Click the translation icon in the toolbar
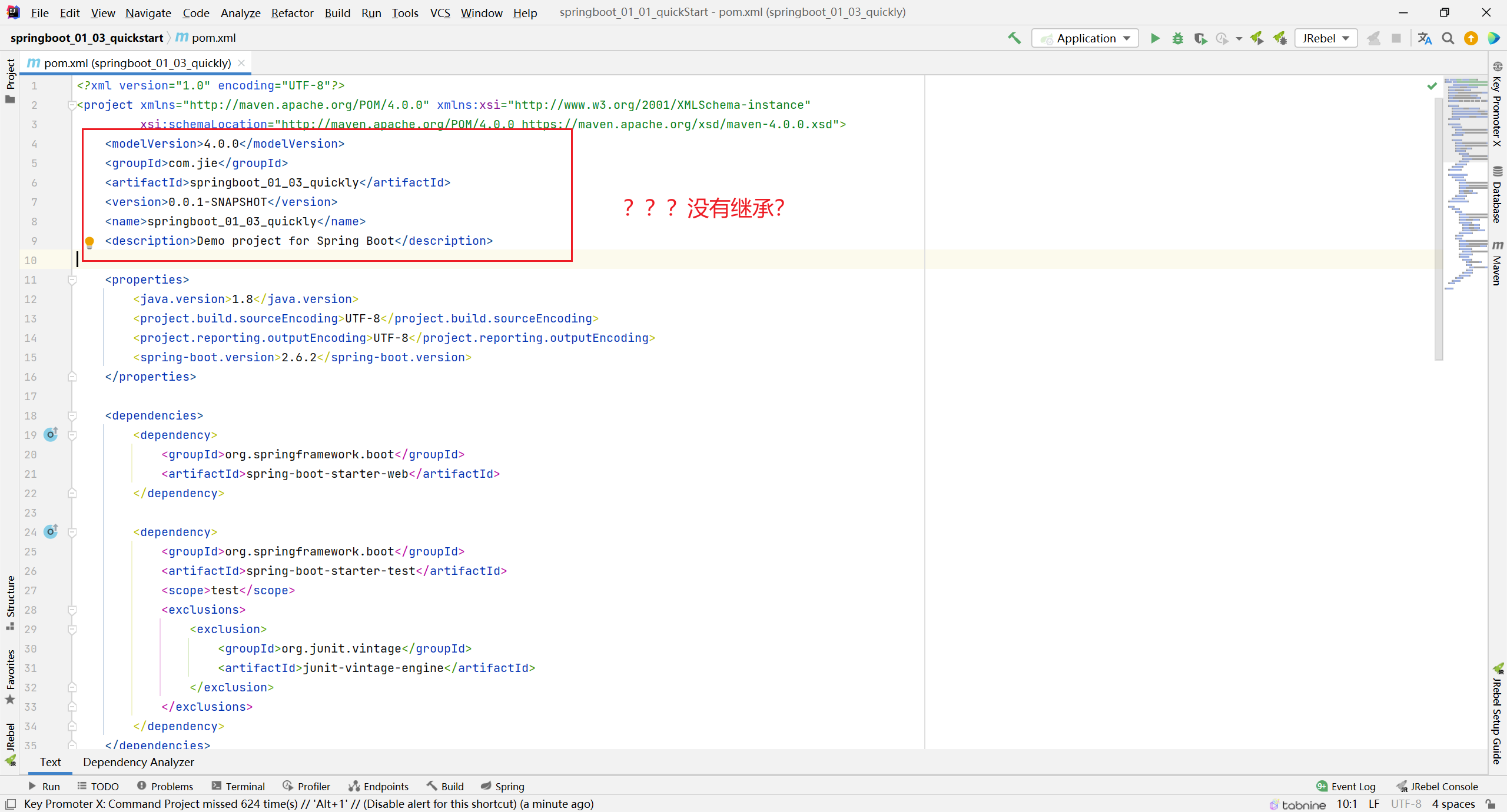This screenshot has width=1507, height=812. (1425, 38)
